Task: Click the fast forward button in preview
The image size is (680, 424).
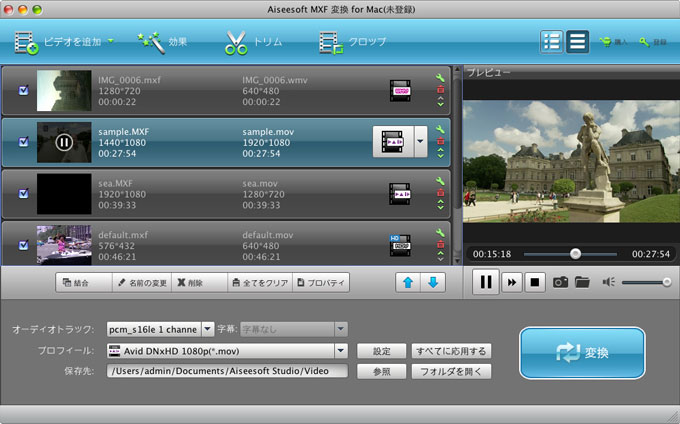Action: coord(511,282)
